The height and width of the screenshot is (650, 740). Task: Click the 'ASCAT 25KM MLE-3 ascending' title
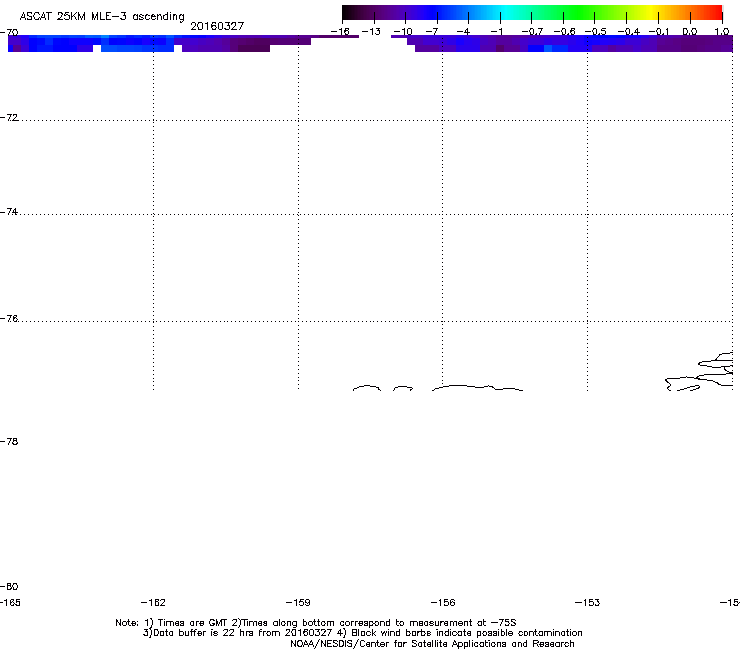tap(102, 17)
